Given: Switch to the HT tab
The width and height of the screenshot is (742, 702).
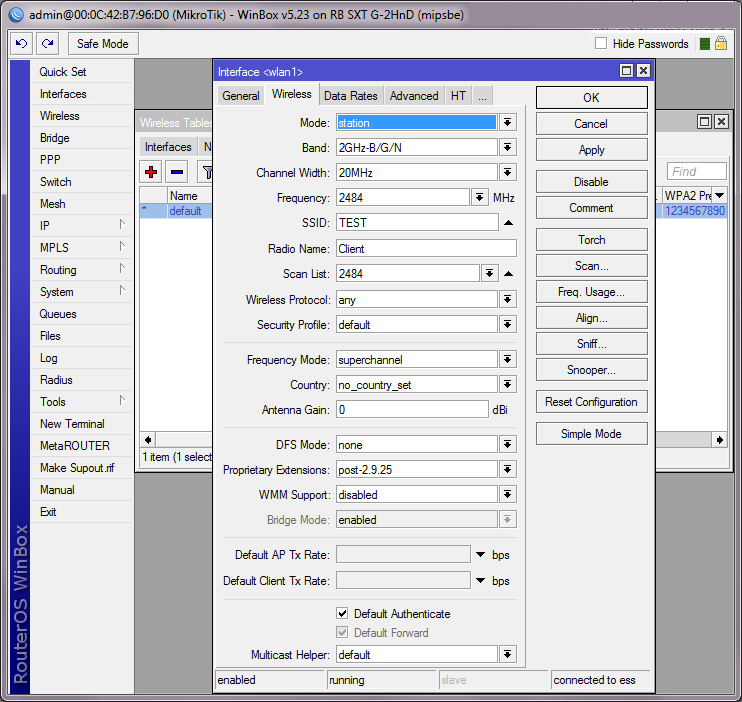Looking at the screenshot, I should click(458, 96).
